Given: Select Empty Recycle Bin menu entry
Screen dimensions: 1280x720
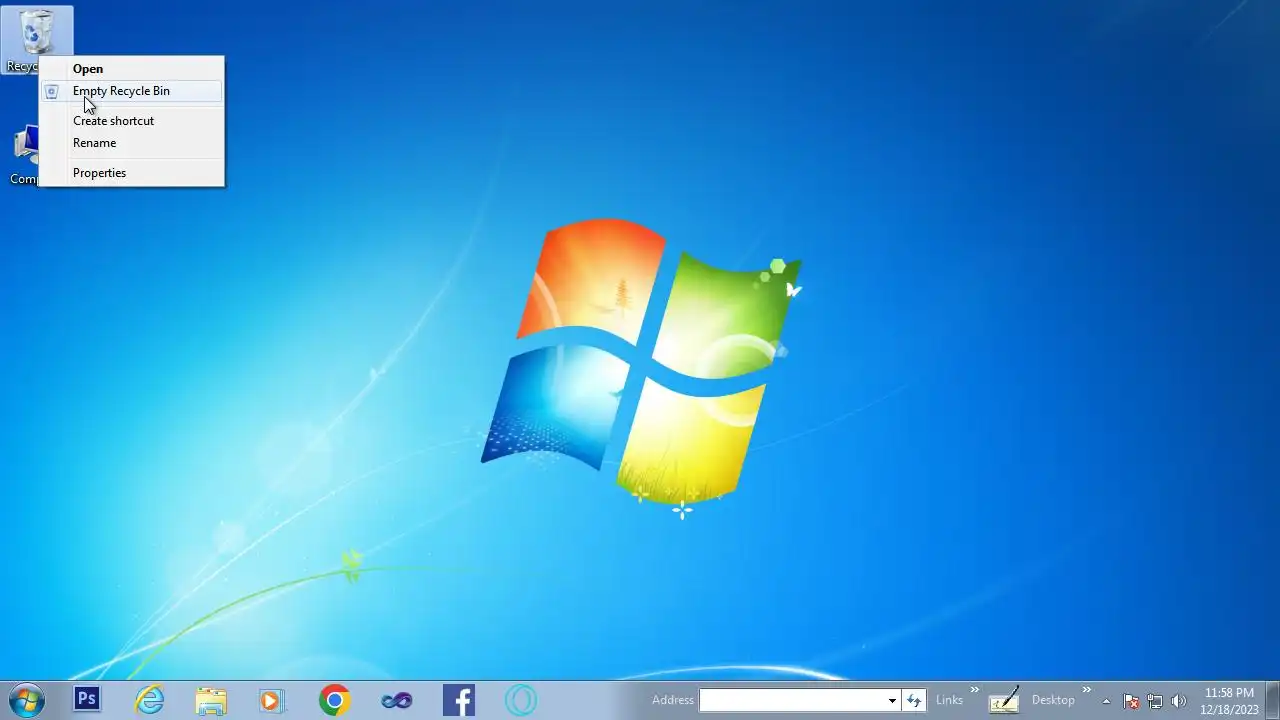Looking at the screenshot, I should point(131,91).
